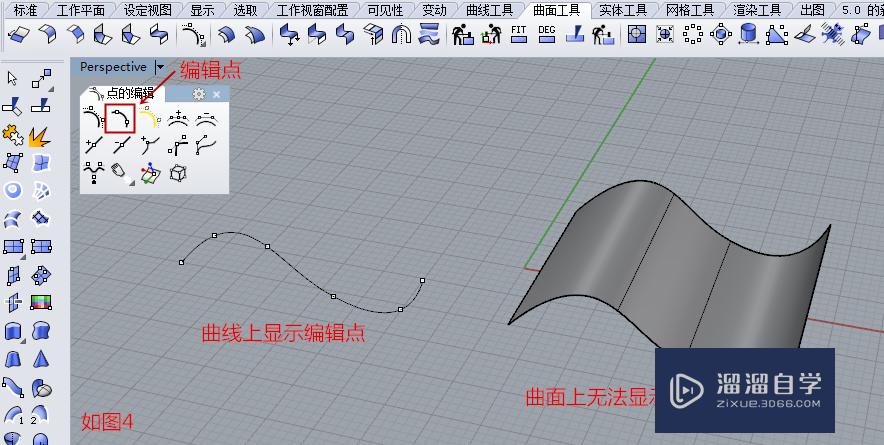Select the triangle surface with points icon
The image size is (884, 445).
(777, 34)
